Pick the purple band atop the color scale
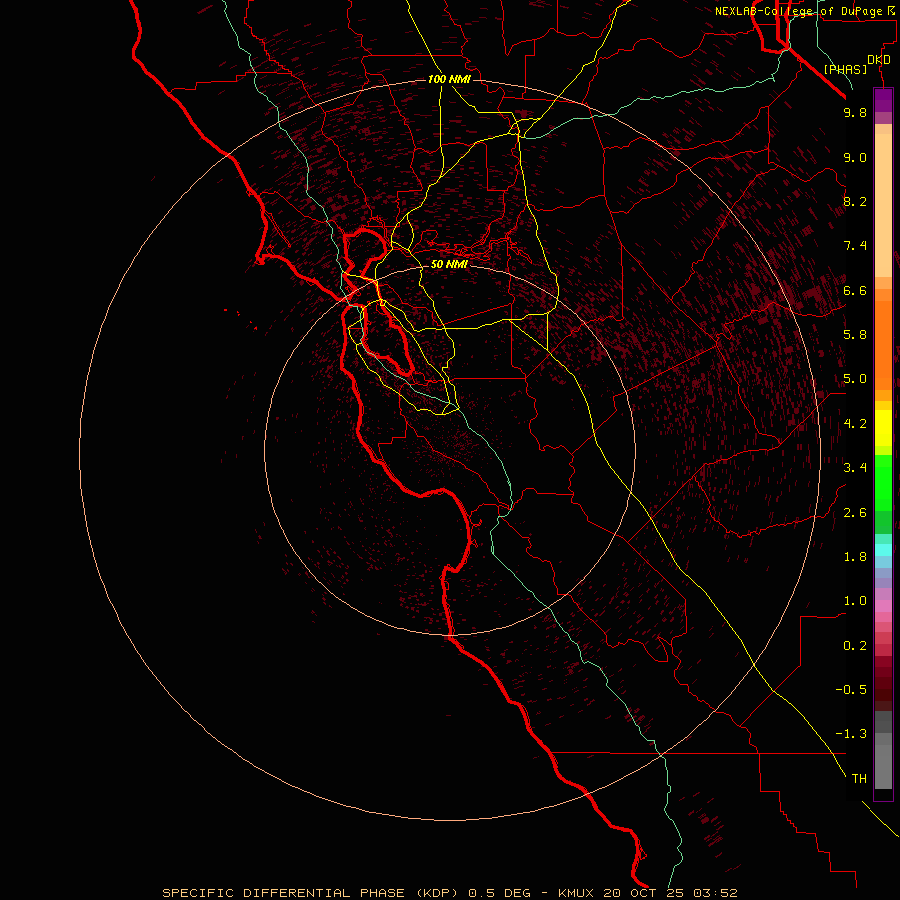Image resolution: width=900 pixels, height=900 pixels. point(883,100)
